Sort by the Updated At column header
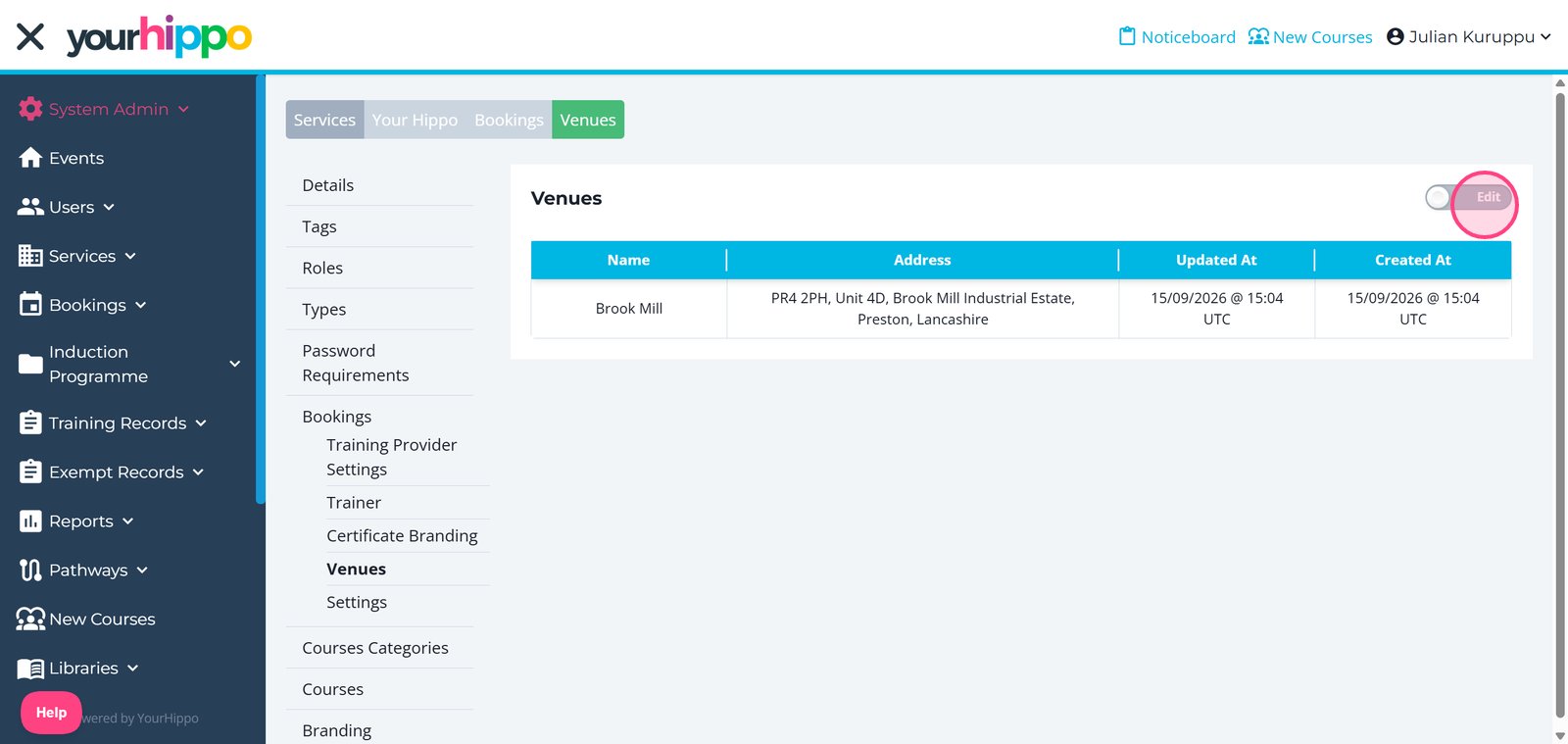This screenshot has height=744, width=1568. [x=1216, y=260]
